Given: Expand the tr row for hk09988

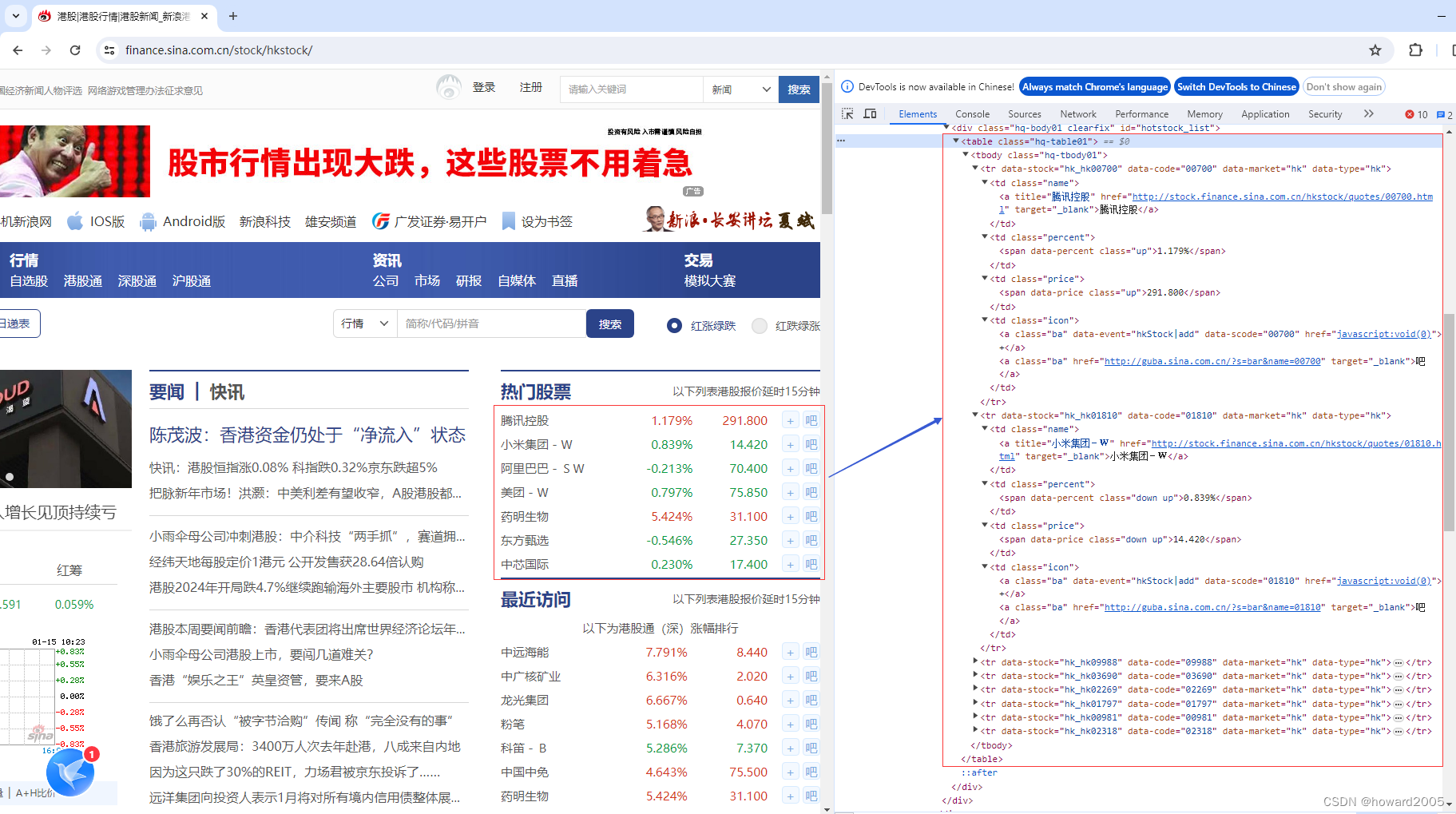Looking at the screenshot, I should point(975,662).
